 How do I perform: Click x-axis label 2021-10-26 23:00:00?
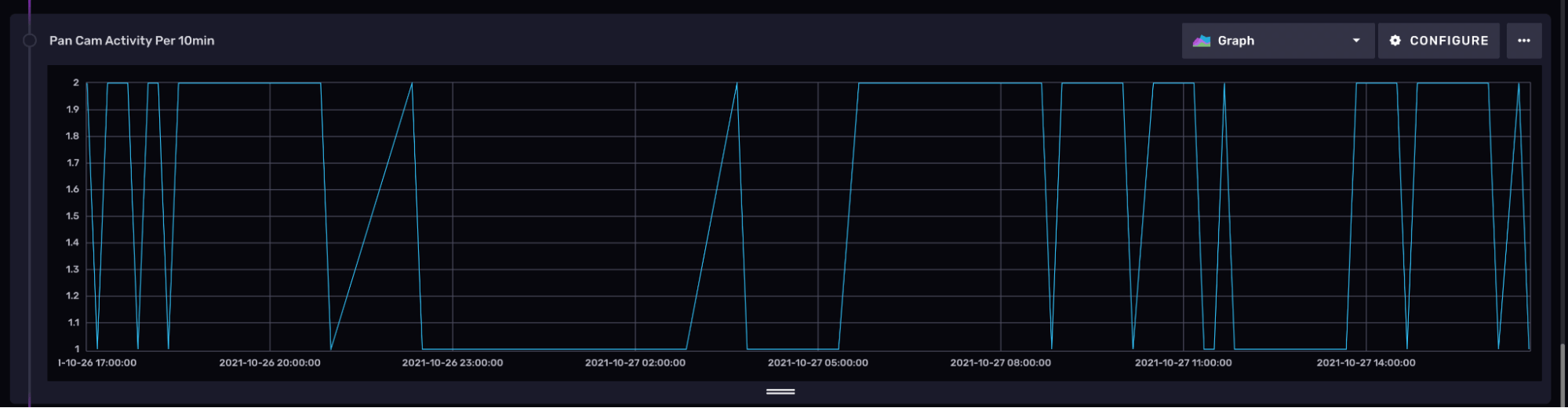453,362
